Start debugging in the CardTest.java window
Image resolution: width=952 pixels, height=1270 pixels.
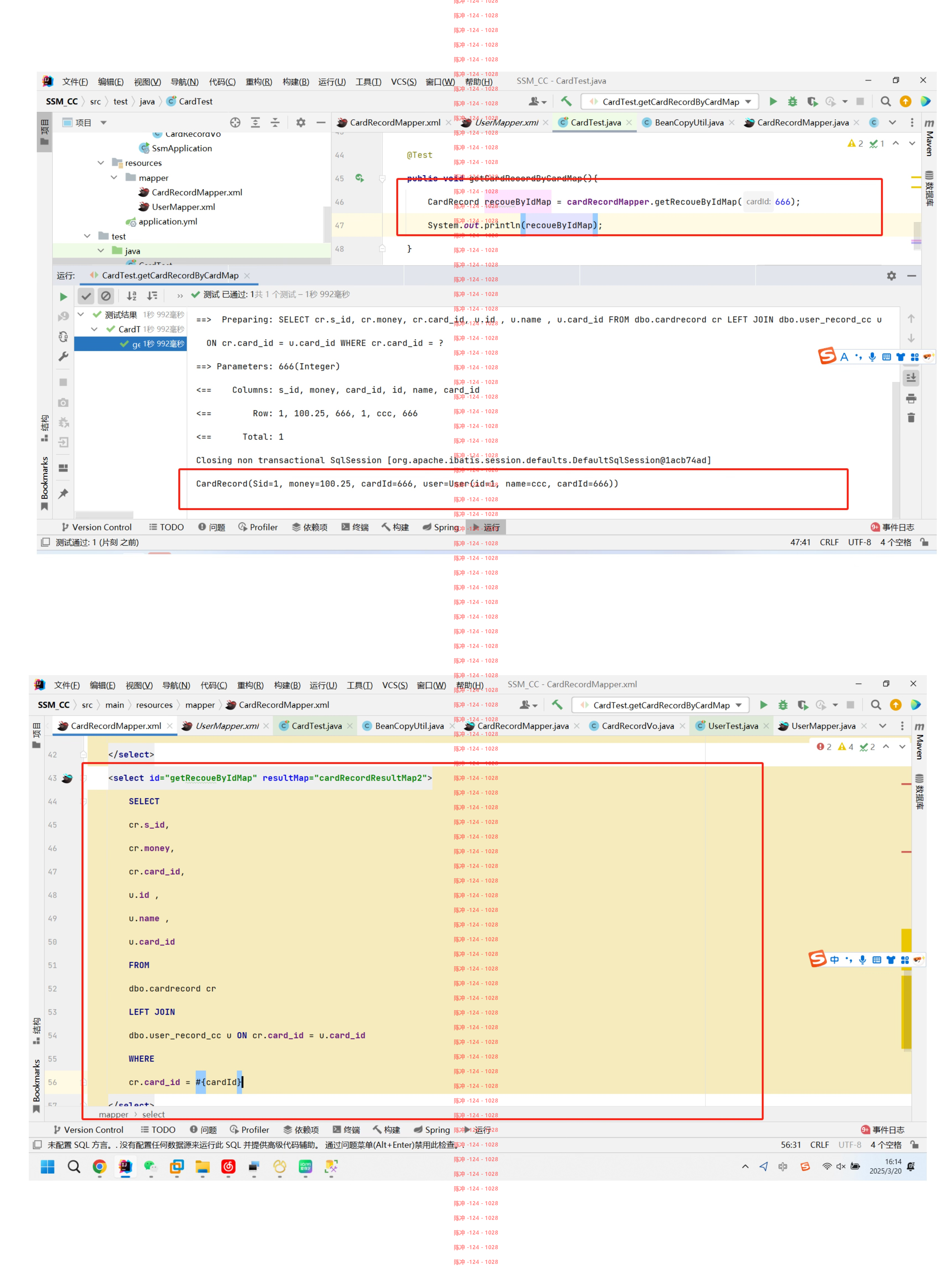point(792,102)
